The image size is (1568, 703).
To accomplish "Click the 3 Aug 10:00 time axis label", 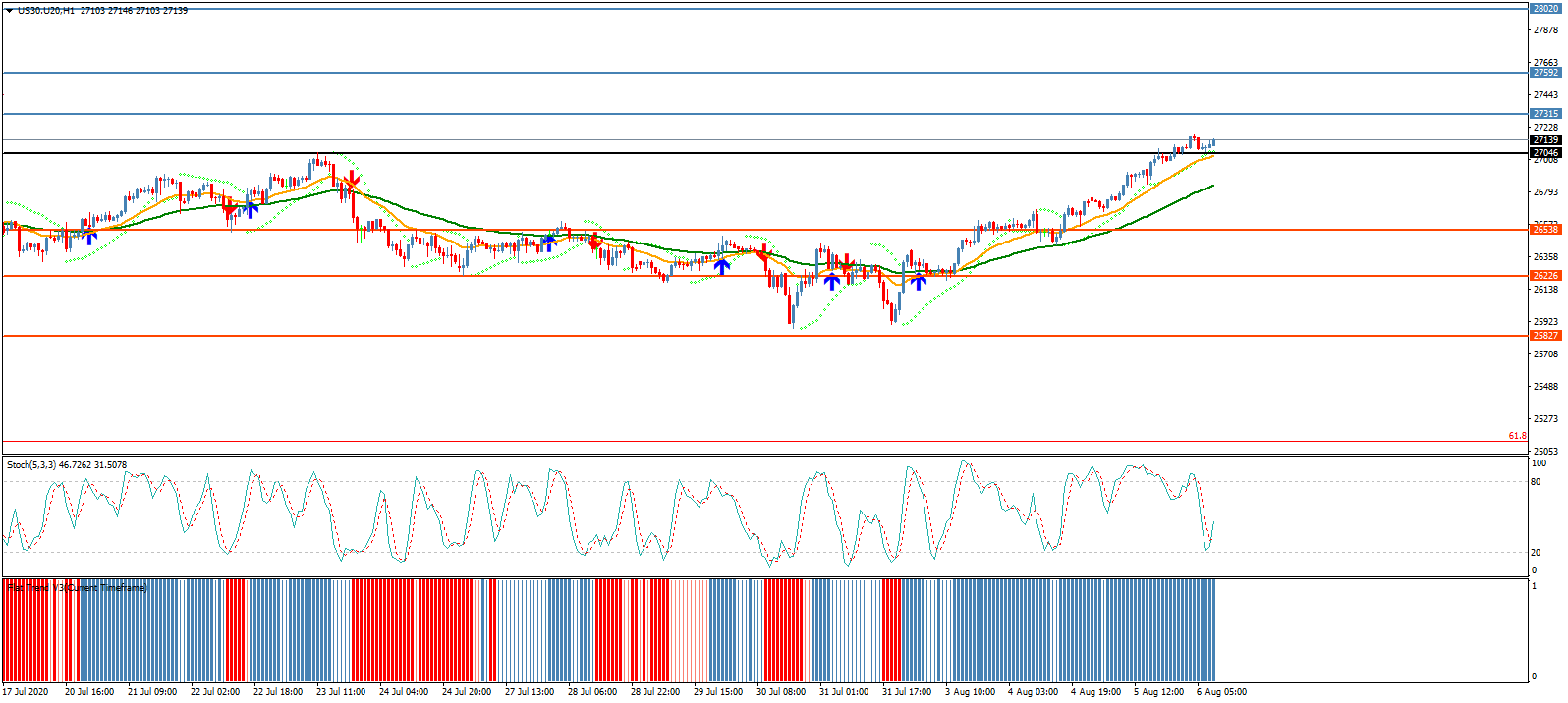I will click(970, 692).
